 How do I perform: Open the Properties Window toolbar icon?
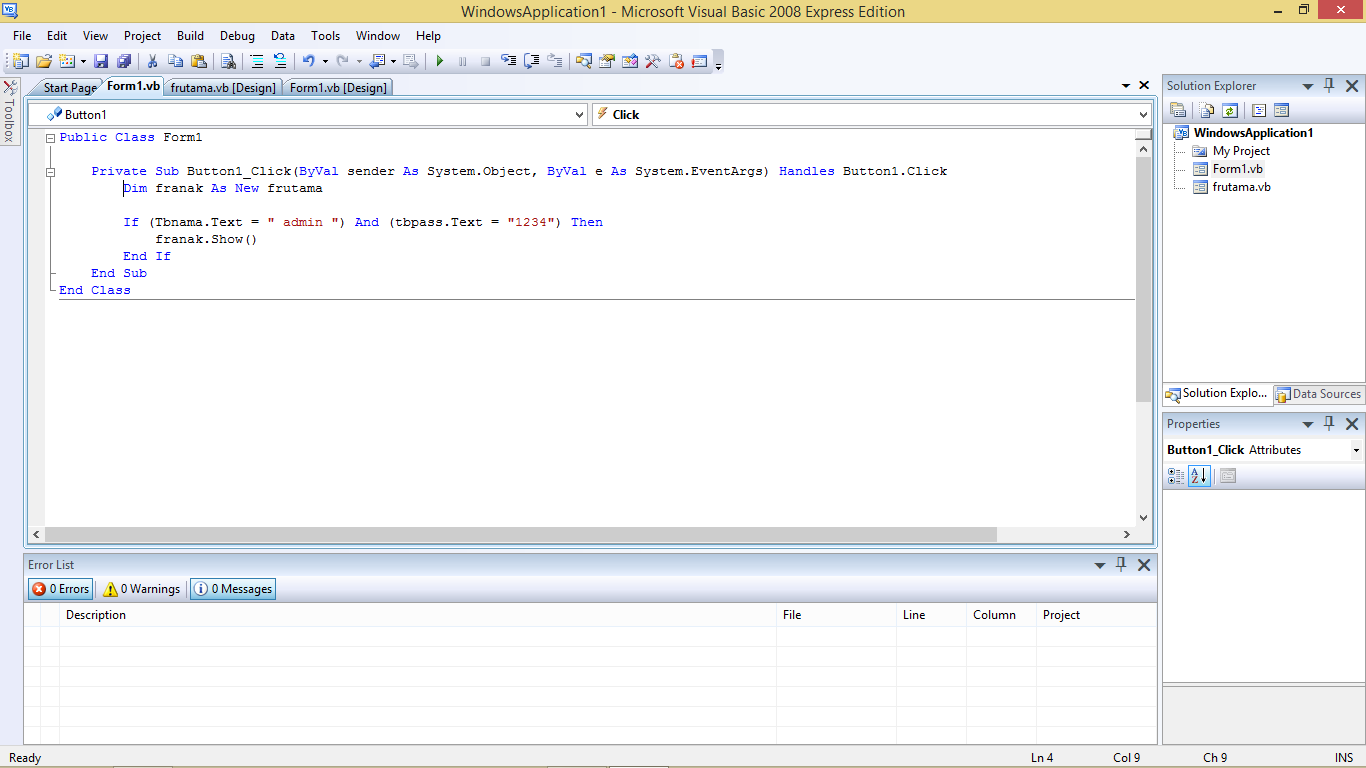pyautogui.click(x=607, y=61)
